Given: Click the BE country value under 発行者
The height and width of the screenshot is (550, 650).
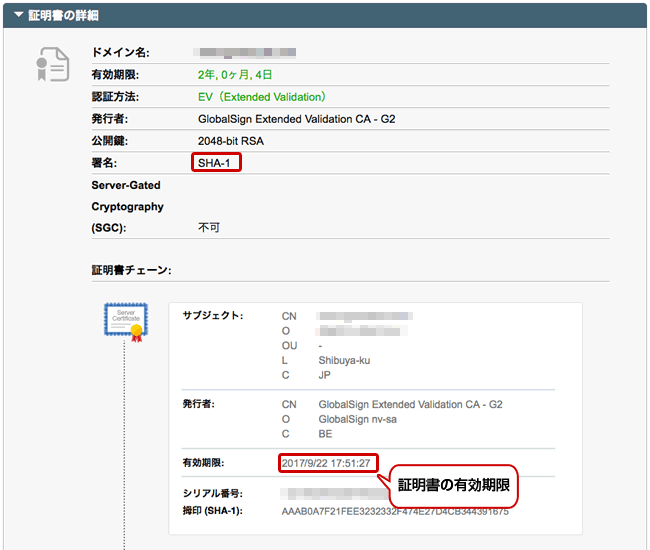Looking at the screenshot, I should click(325, 434).
